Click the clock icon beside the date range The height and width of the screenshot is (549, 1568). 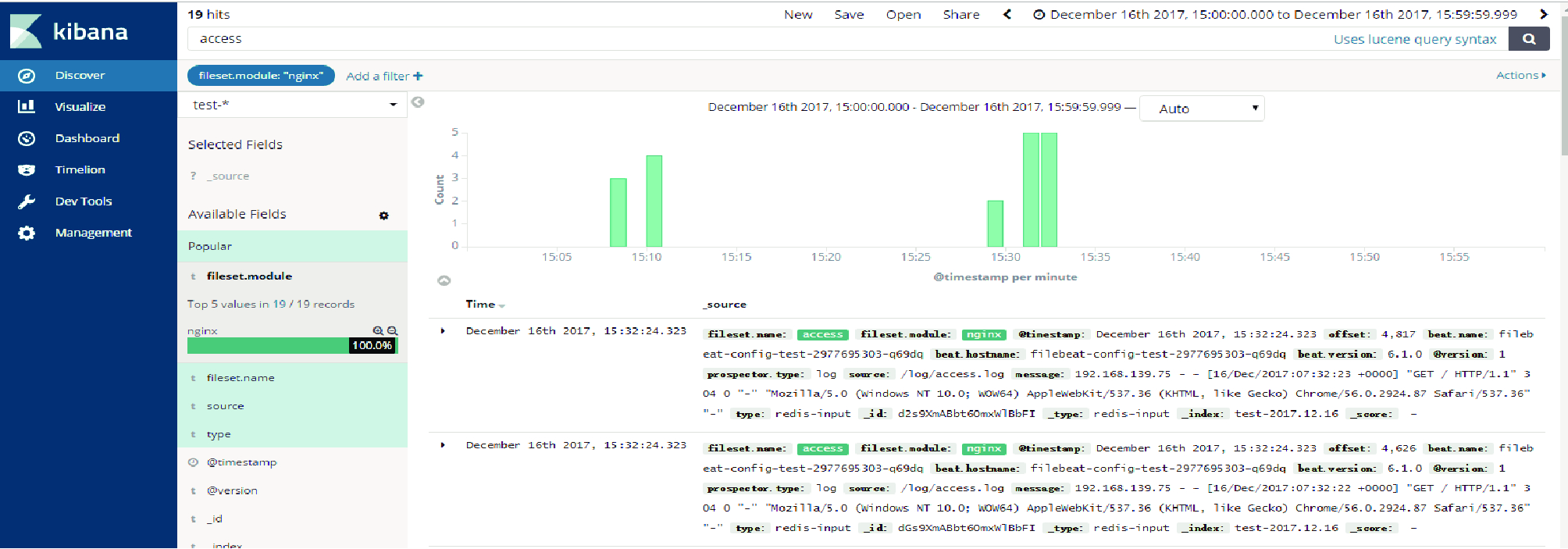(1039, 14)
